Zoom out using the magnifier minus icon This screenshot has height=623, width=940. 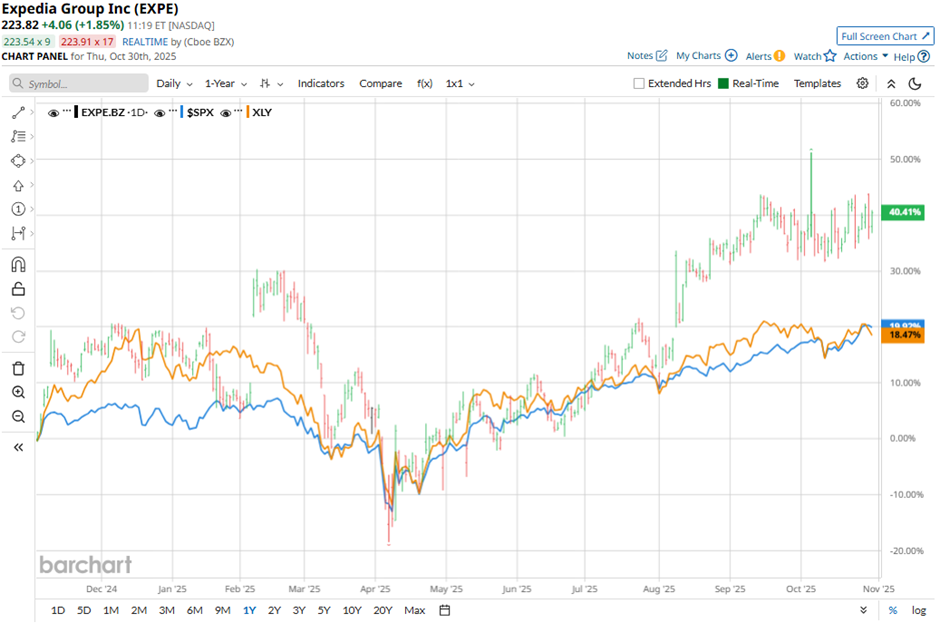[18, 417]
